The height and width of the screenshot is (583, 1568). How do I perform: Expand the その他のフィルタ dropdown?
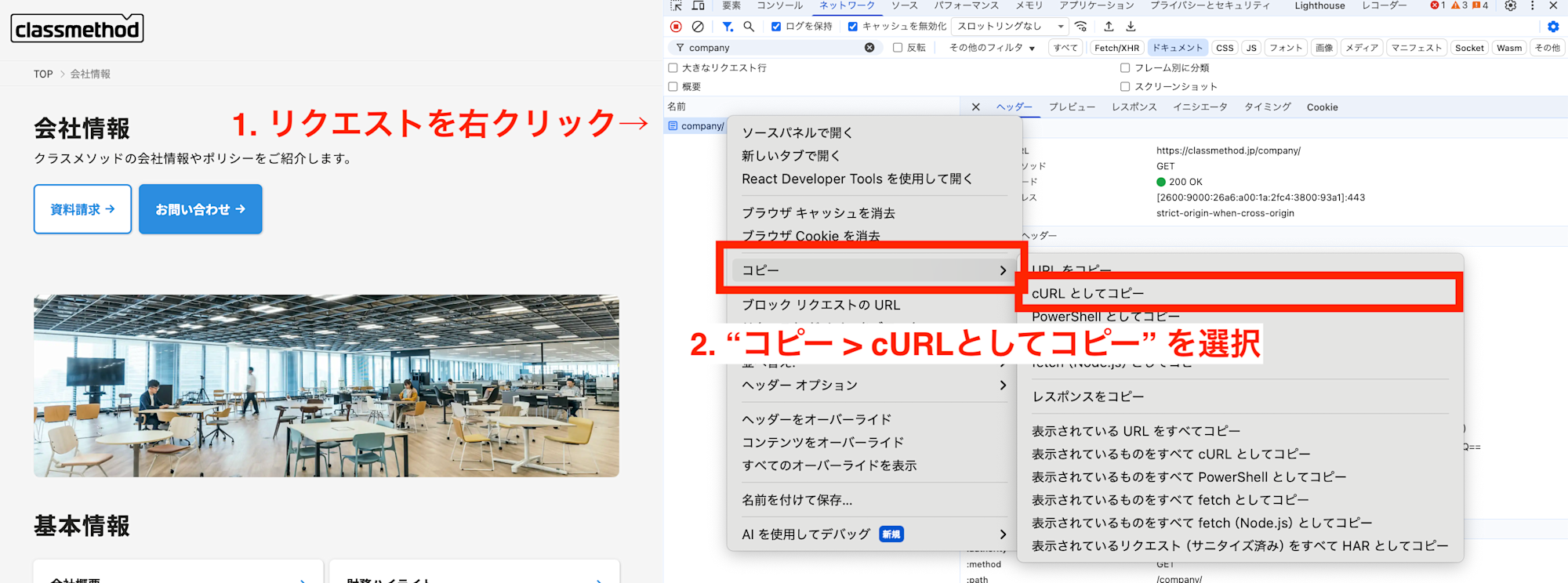[992, 48]
